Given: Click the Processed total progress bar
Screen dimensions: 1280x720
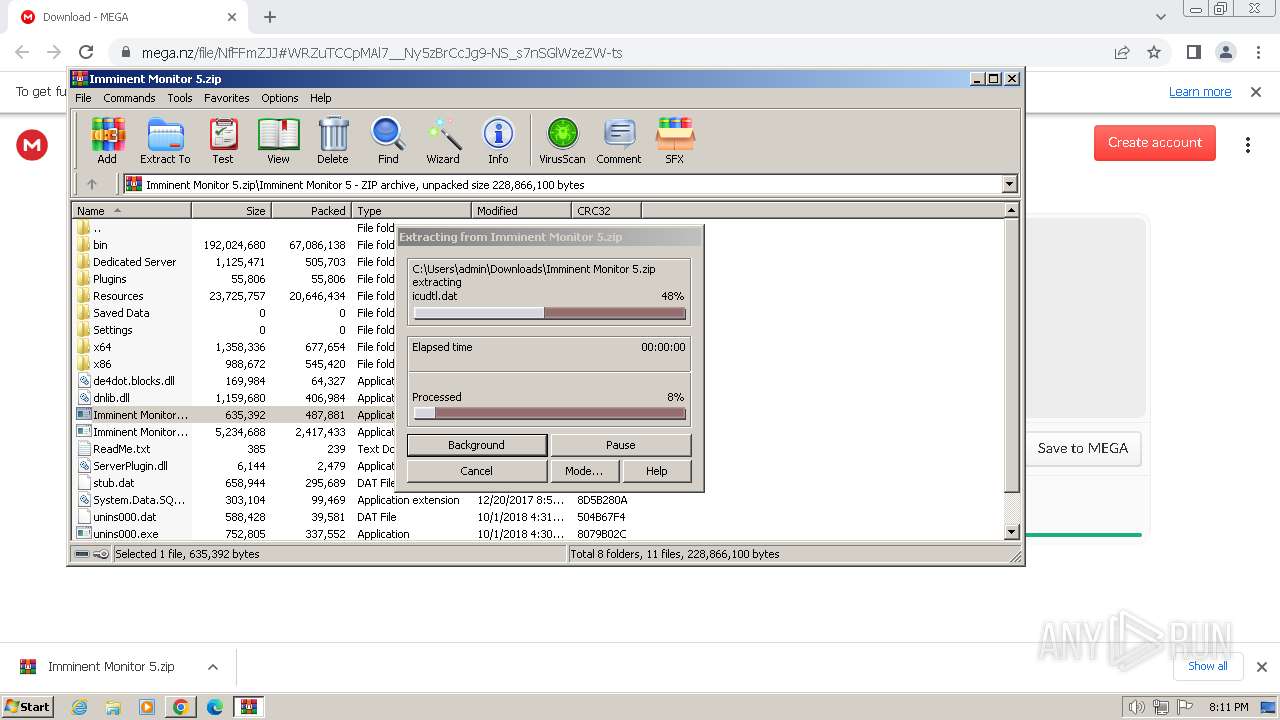Looking at the screenshot, I should 549,413.
